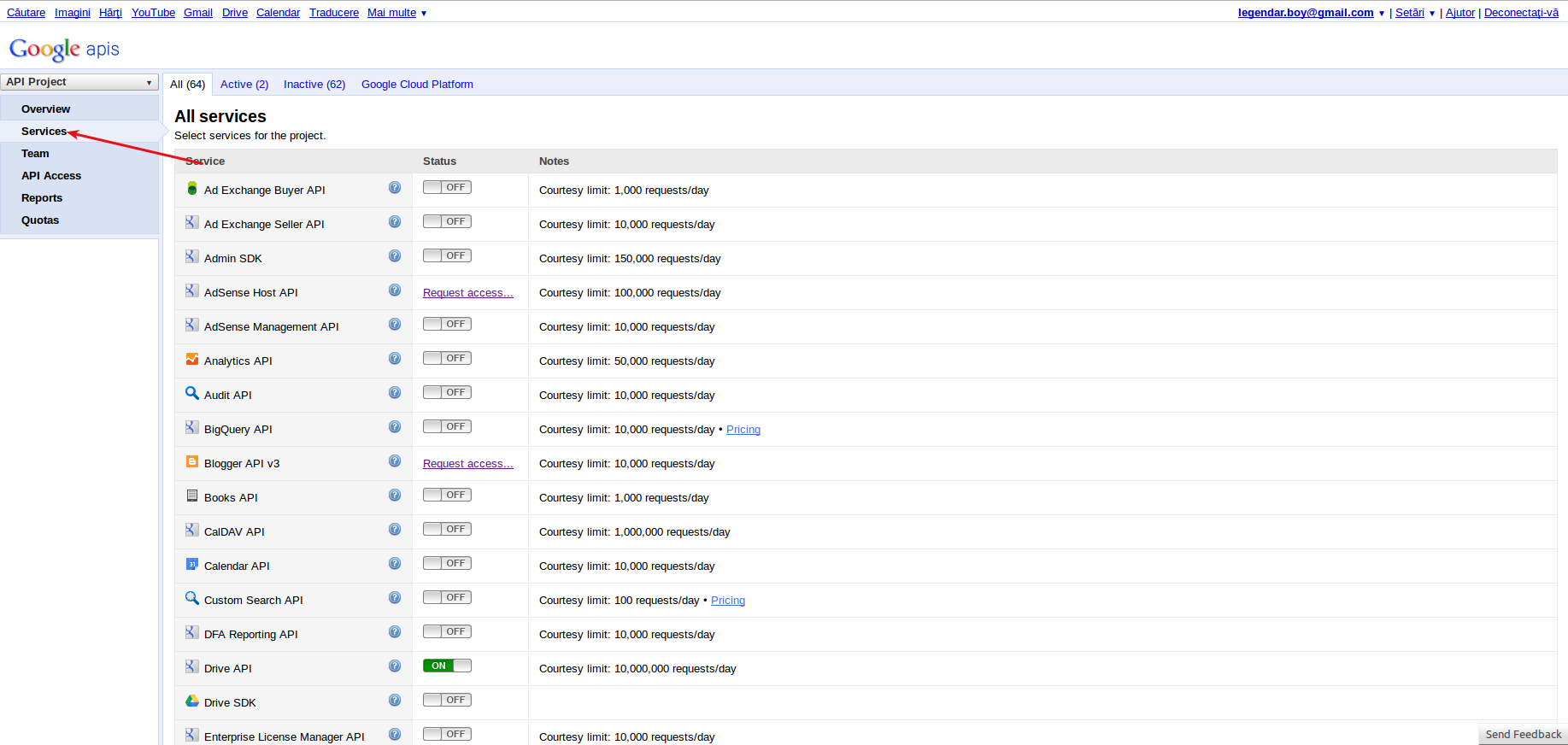Click the Blogger API v3 orange icon
Viewport: 1568px width, 745px height.
192,461
